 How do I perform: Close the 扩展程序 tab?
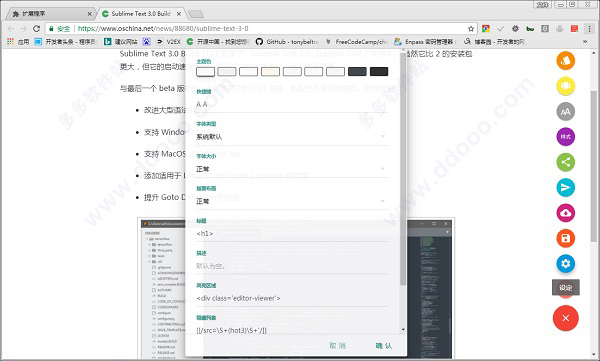point(89,14)
